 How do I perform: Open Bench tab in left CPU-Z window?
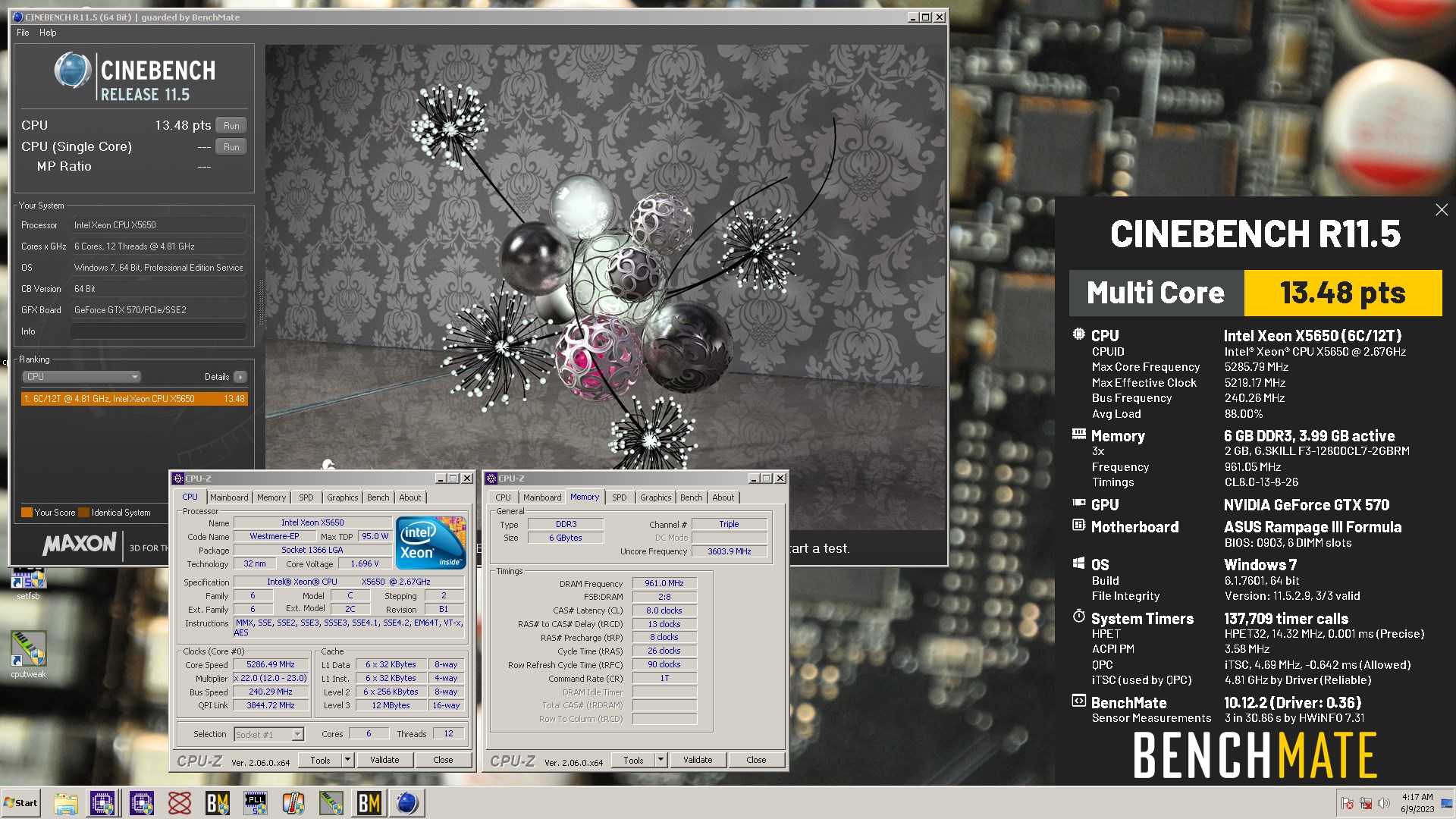pos(378,497)
